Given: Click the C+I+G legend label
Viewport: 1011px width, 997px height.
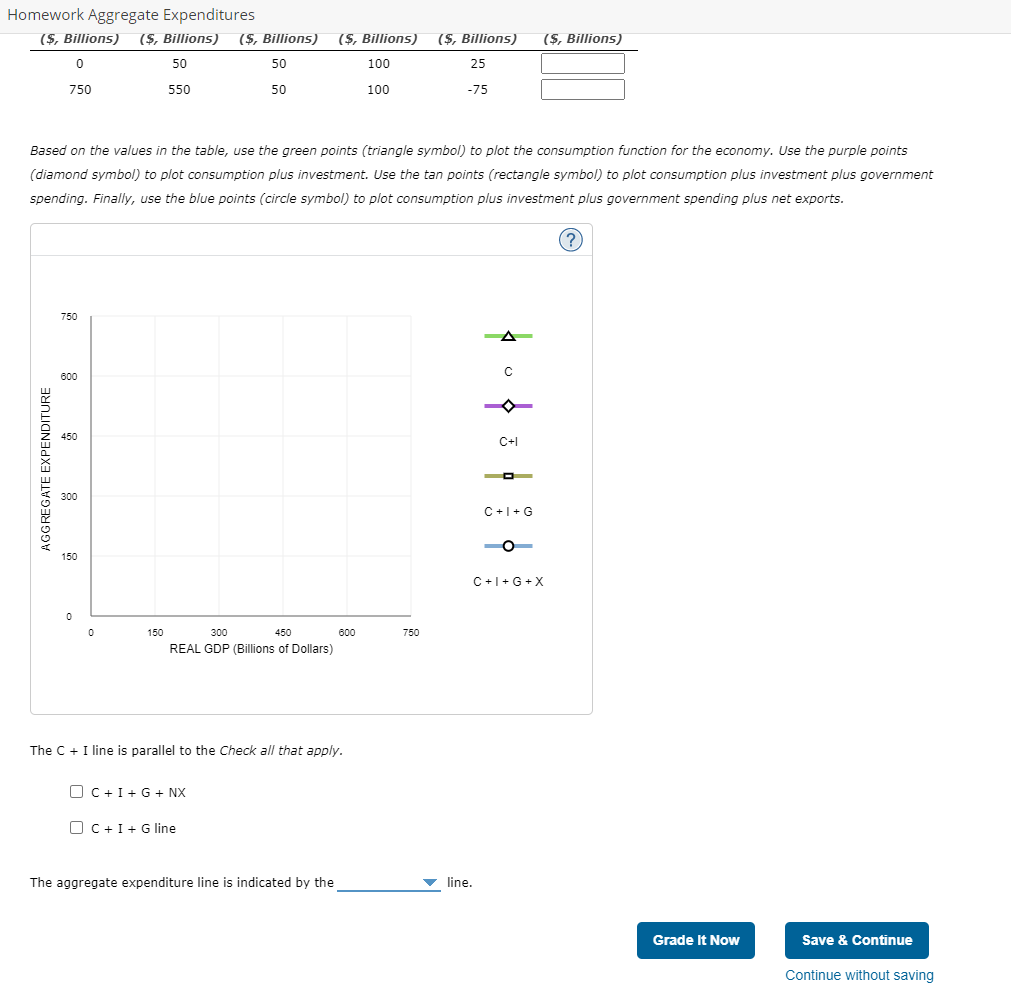Looking at the screenshot, I should click(507, 511).
